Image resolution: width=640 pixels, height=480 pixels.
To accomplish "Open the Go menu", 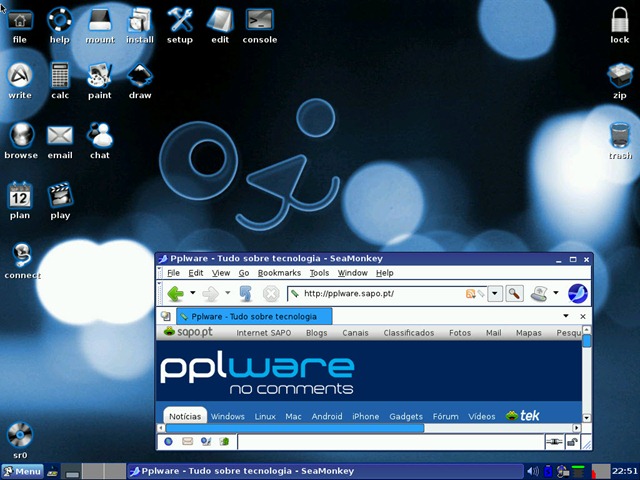I will pos(244,273).
